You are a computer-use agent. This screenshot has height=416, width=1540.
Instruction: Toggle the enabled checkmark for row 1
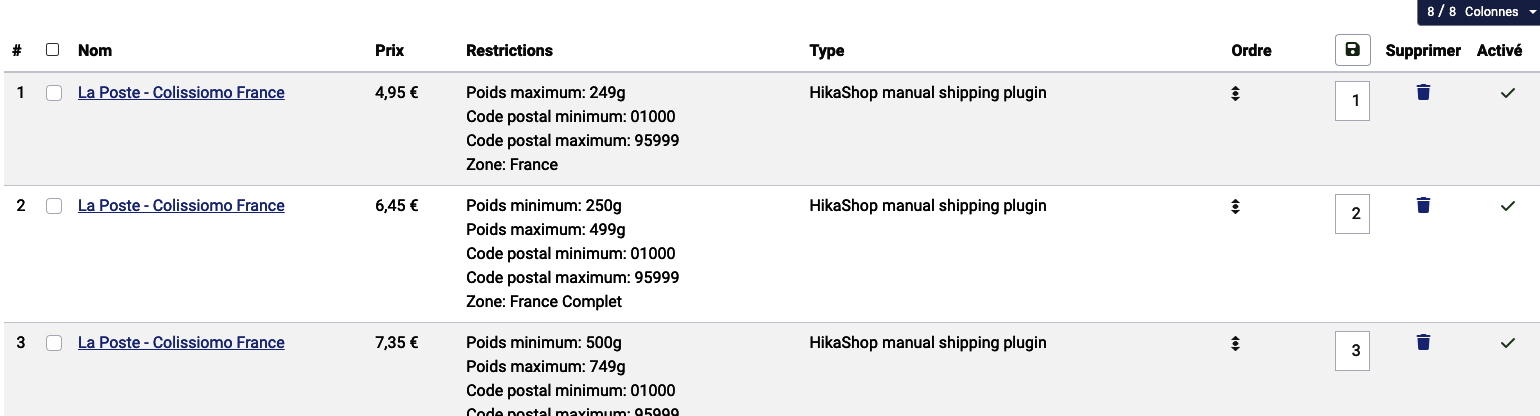1508,93
